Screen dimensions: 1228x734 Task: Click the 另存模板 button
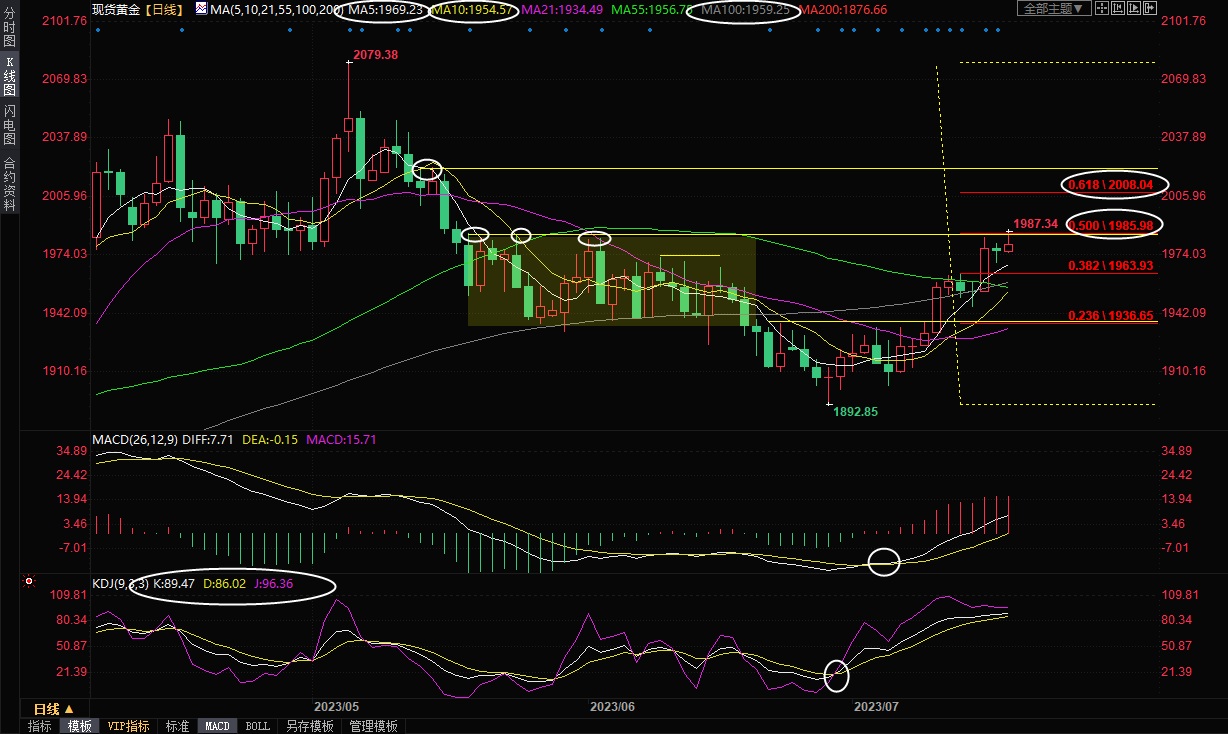(309, 726)
